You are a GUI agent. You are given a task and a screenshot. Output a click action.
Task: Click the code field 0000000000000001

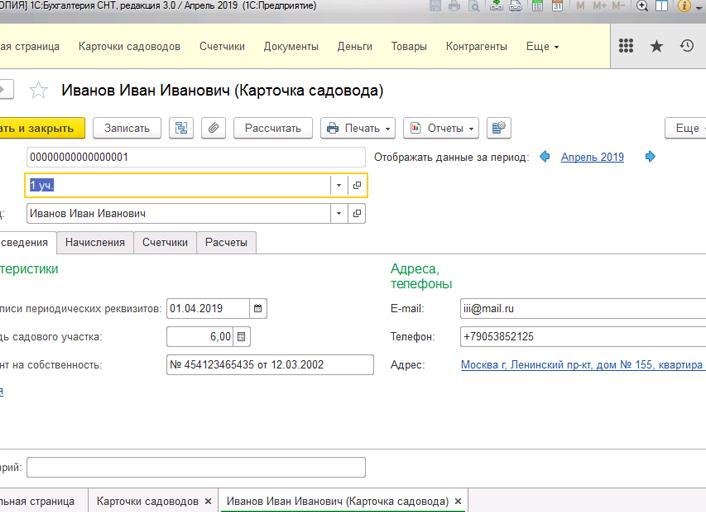tap(196, 157)
